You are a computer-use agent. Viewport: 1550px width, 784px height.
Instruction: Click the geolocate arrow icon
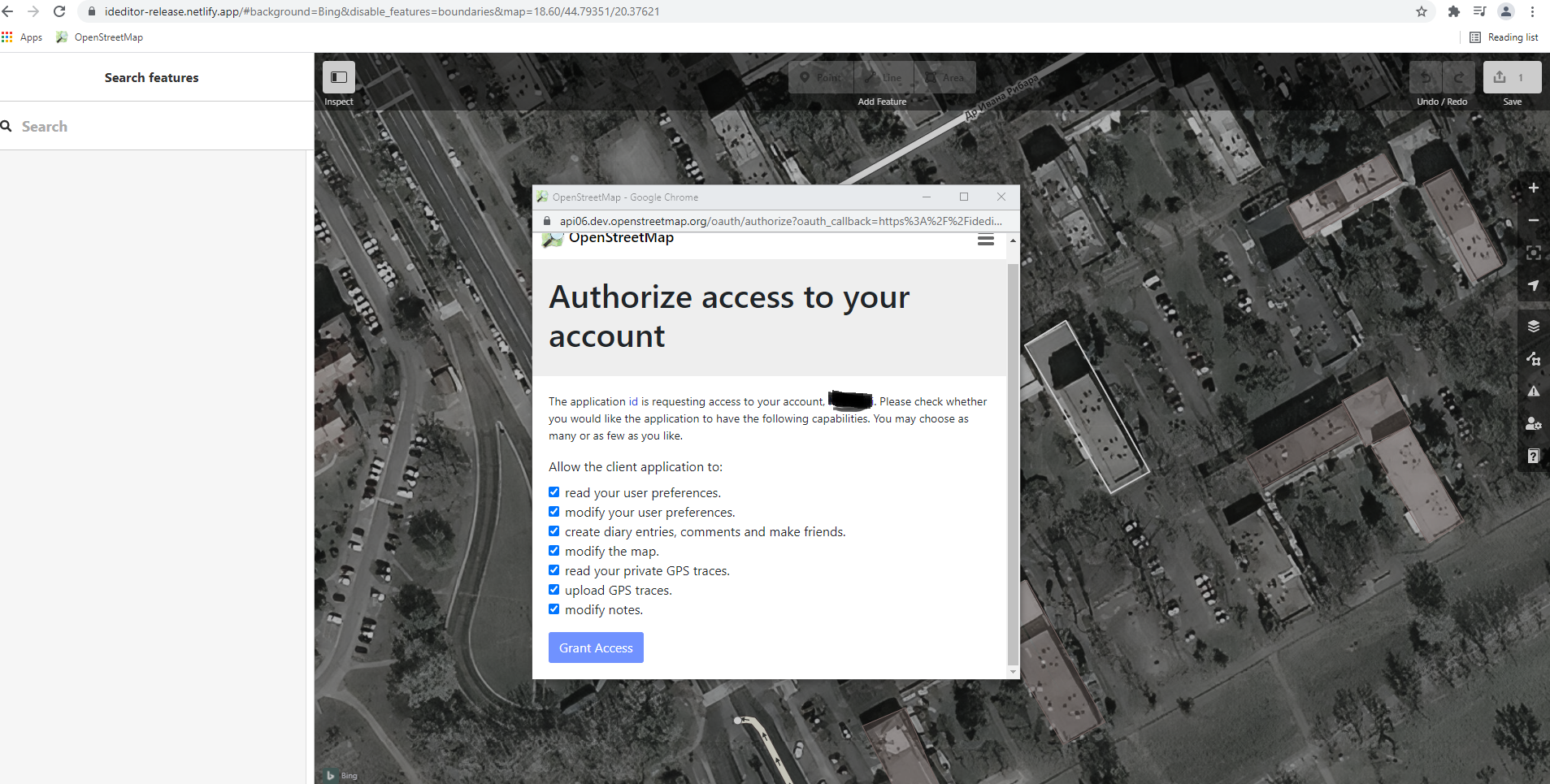(x=1533, y=285)
